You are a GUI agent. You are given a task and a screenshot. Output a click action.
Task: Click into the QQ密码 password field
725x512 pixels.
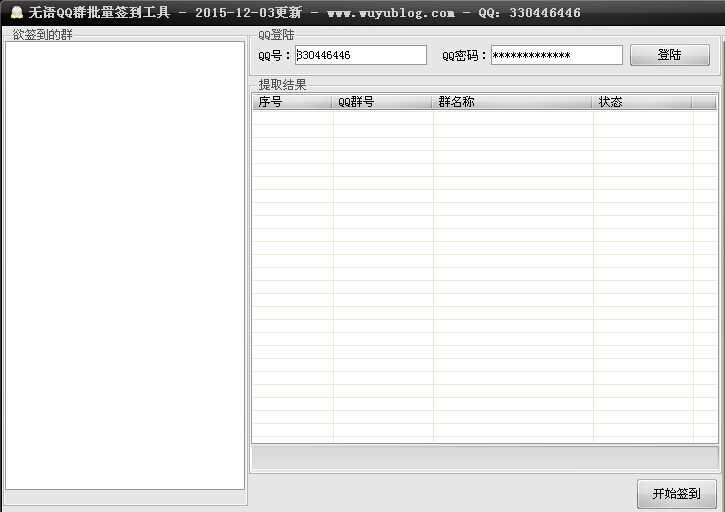coord(556,55)
